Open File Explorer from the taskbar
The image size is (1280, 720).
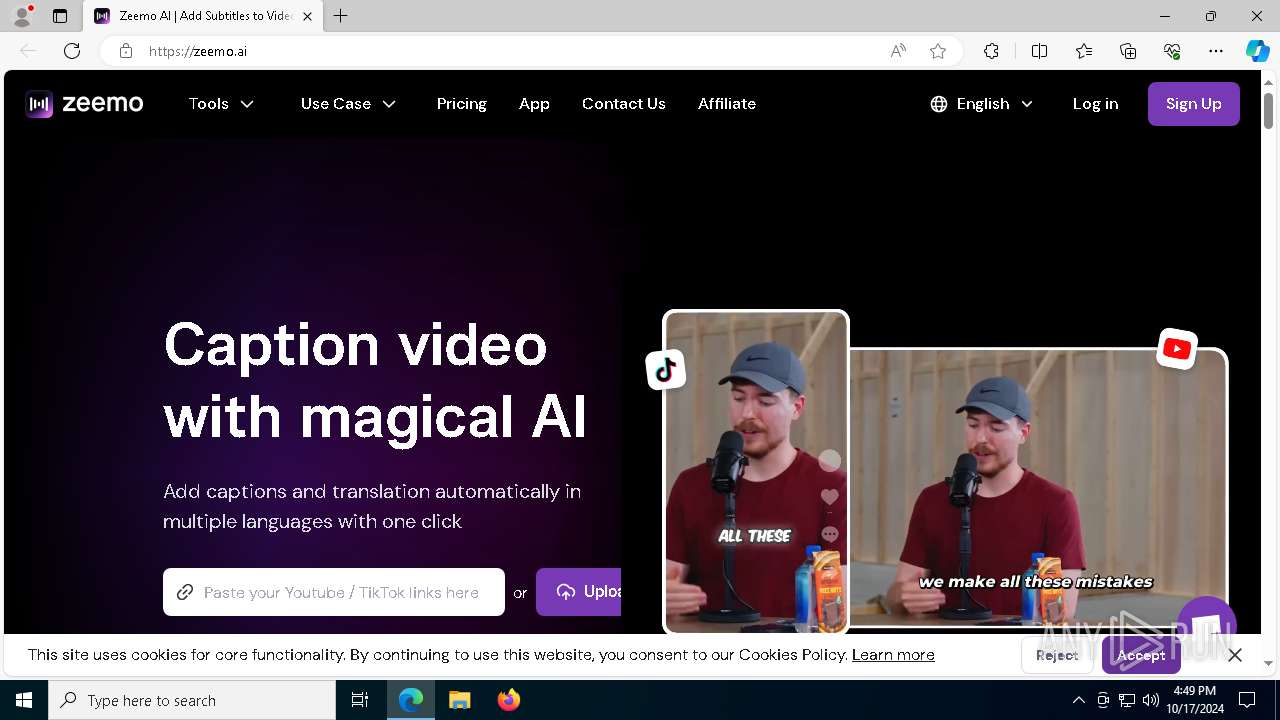tap(459, 700)
